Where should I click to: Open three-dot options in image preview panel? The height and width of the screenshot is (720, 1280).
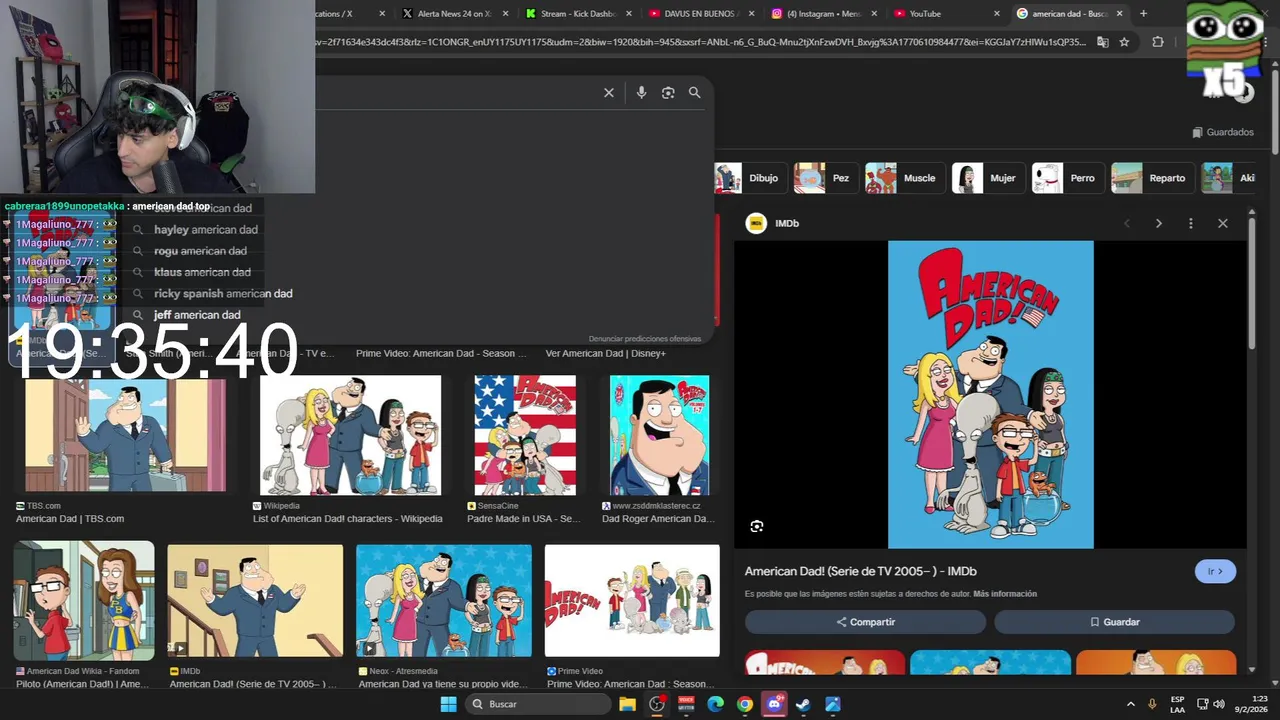1190,223
